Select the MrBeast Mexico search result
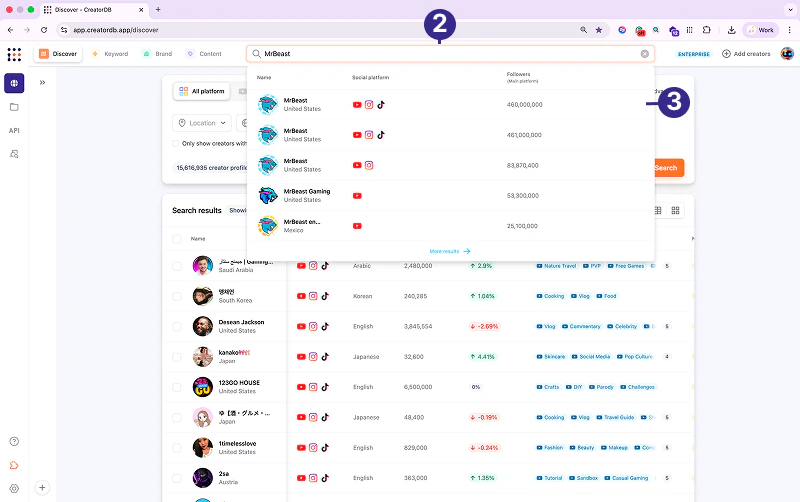 click(451, 226)
